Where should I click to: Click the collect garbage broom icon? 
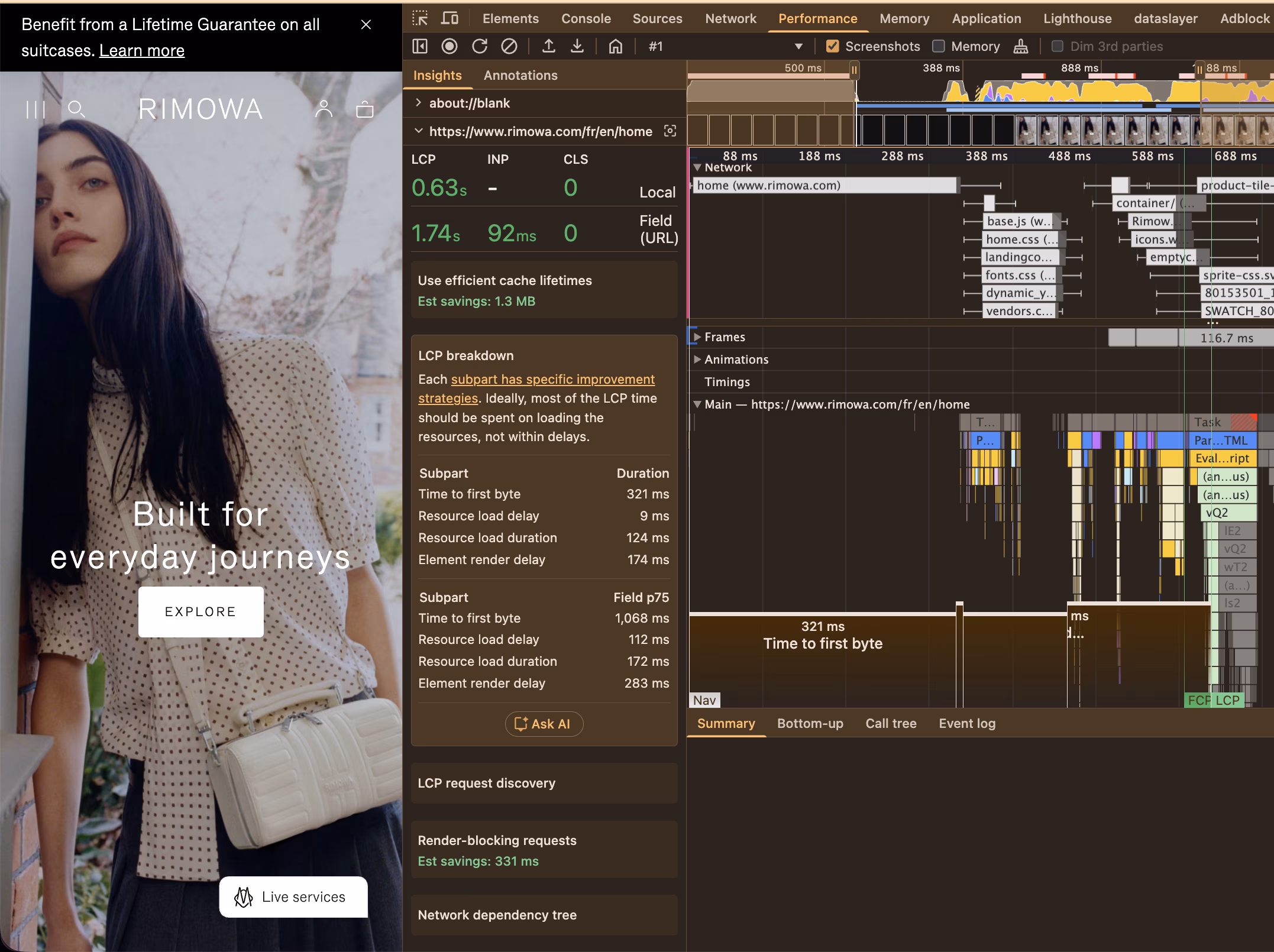1021,46
